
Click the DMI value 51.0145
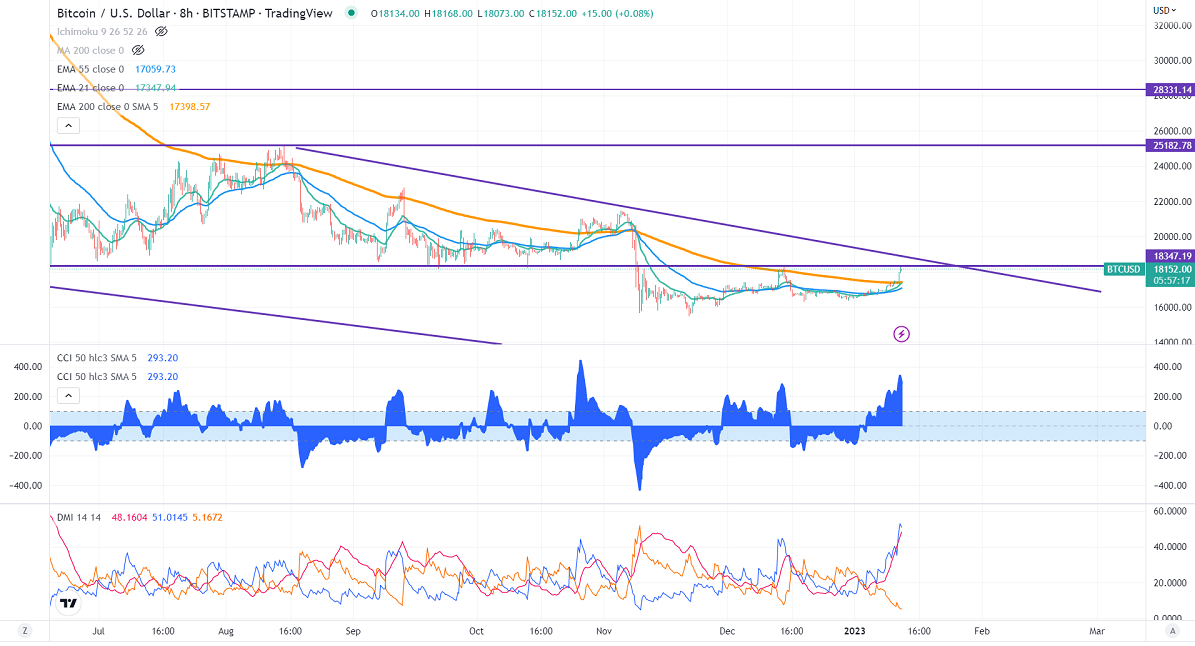coord(169,517)
